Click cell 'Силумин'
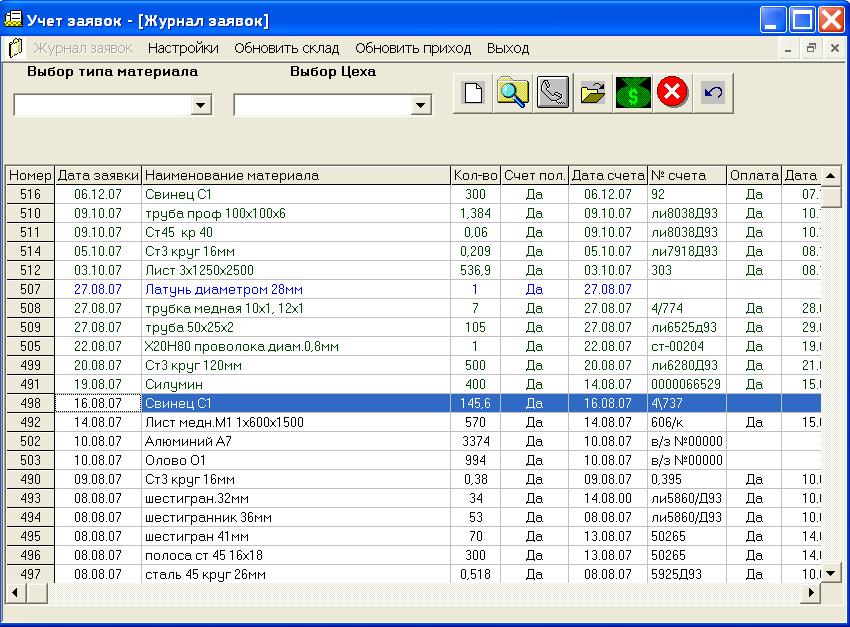This screenshot has width=850, height=627. pos(296,384)
